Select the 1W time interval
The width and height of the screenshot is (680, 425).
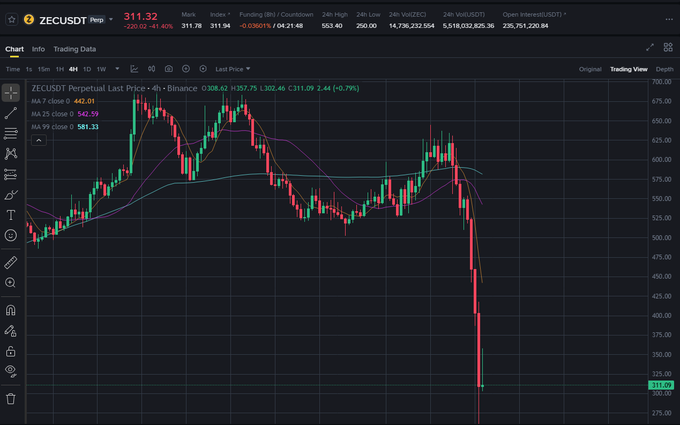pyautogui.click(x=101, y=69)
